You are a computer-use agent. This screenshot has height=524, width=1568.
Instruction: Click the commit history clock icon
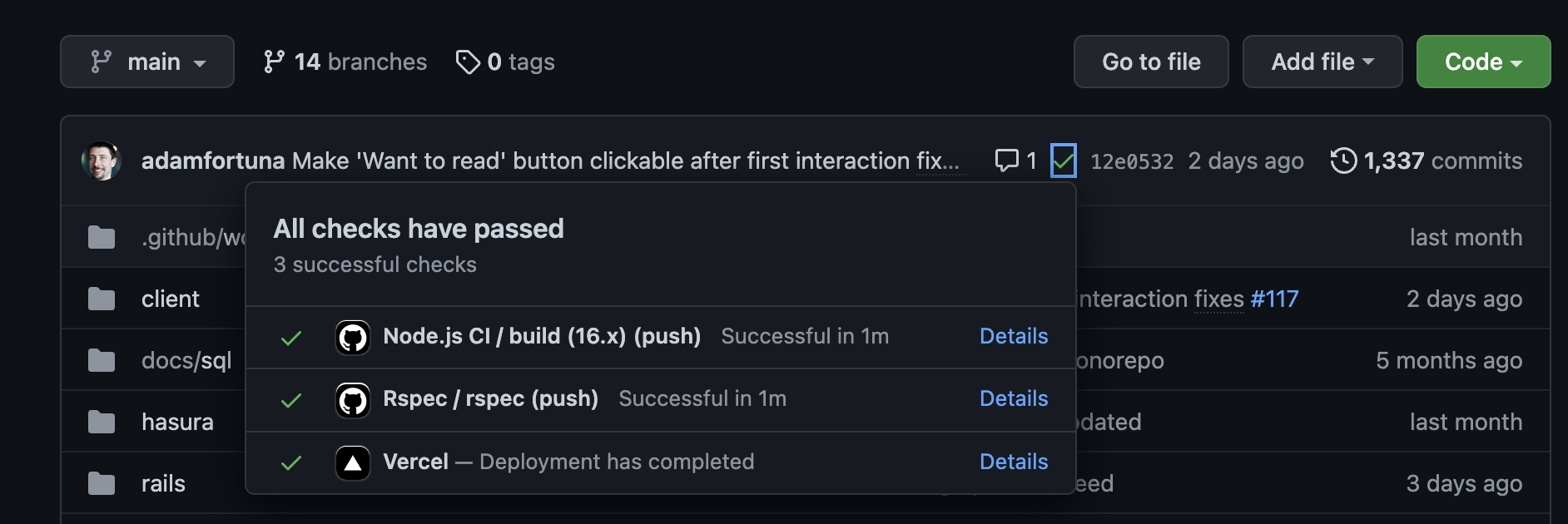pos(1342,161)
